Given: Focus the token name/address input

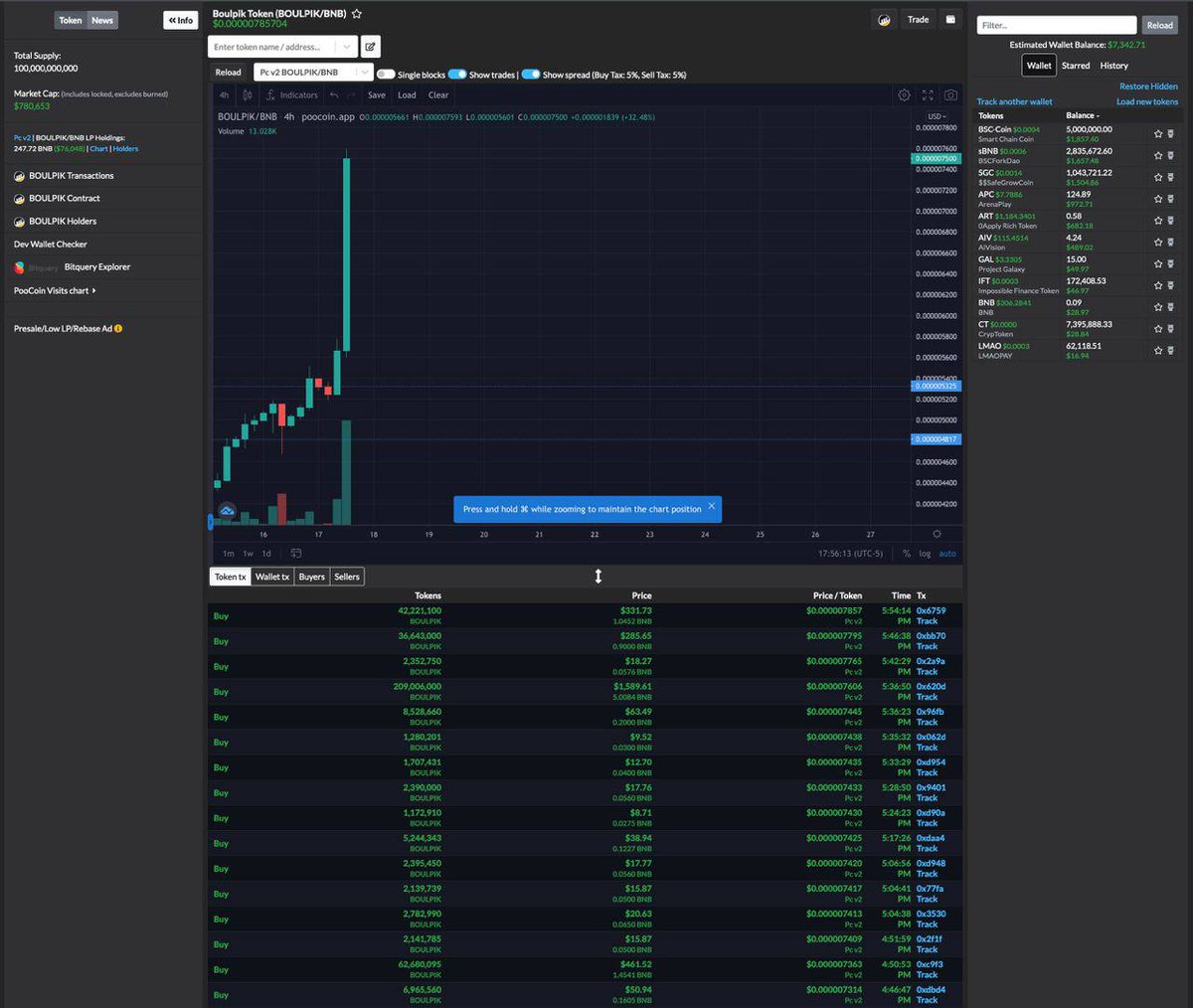Looking at the screenshot, I should click(272, 47).
